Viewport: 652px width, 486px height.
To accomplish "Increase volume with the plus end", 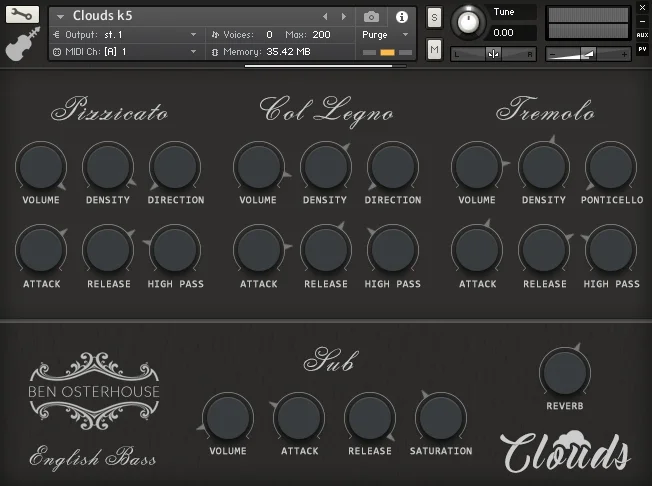I will 624,54.
